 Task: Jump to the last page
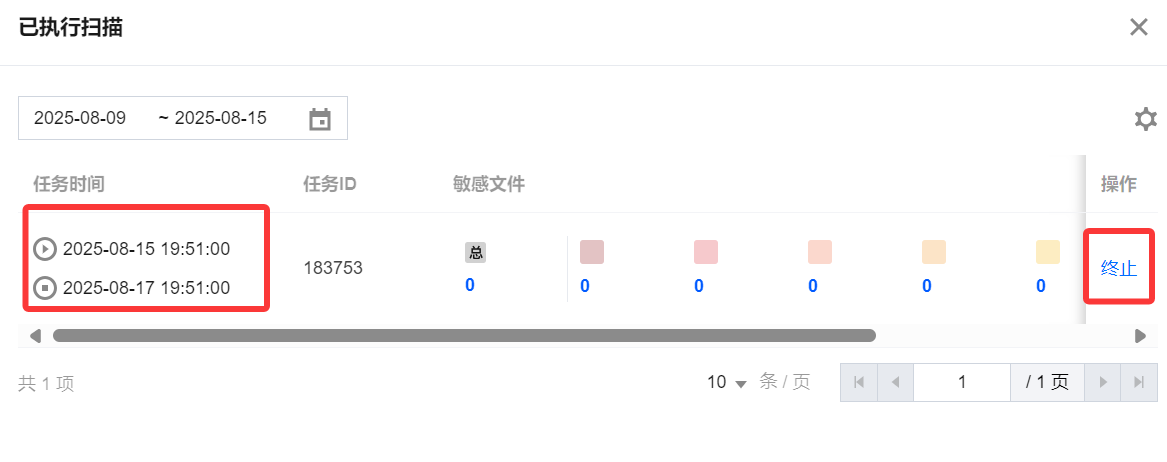coord(1139,382)
